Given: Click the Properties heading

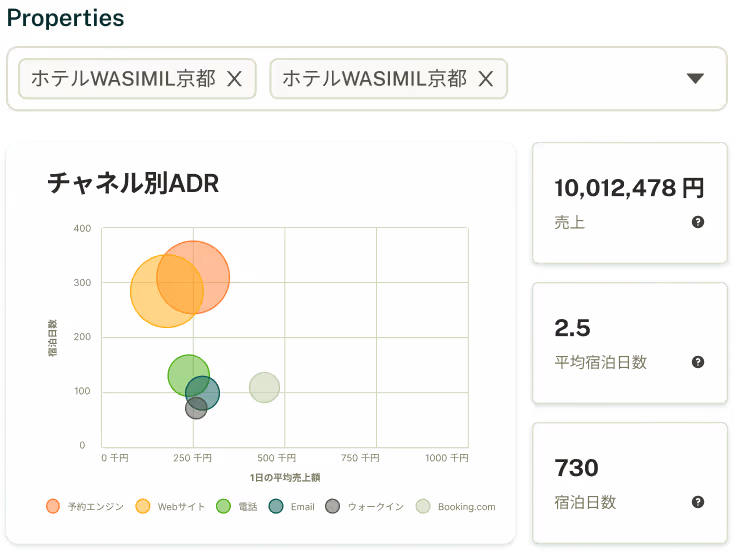Looking at the screenshot, I should pyautogui.click(x=66, y=19).
